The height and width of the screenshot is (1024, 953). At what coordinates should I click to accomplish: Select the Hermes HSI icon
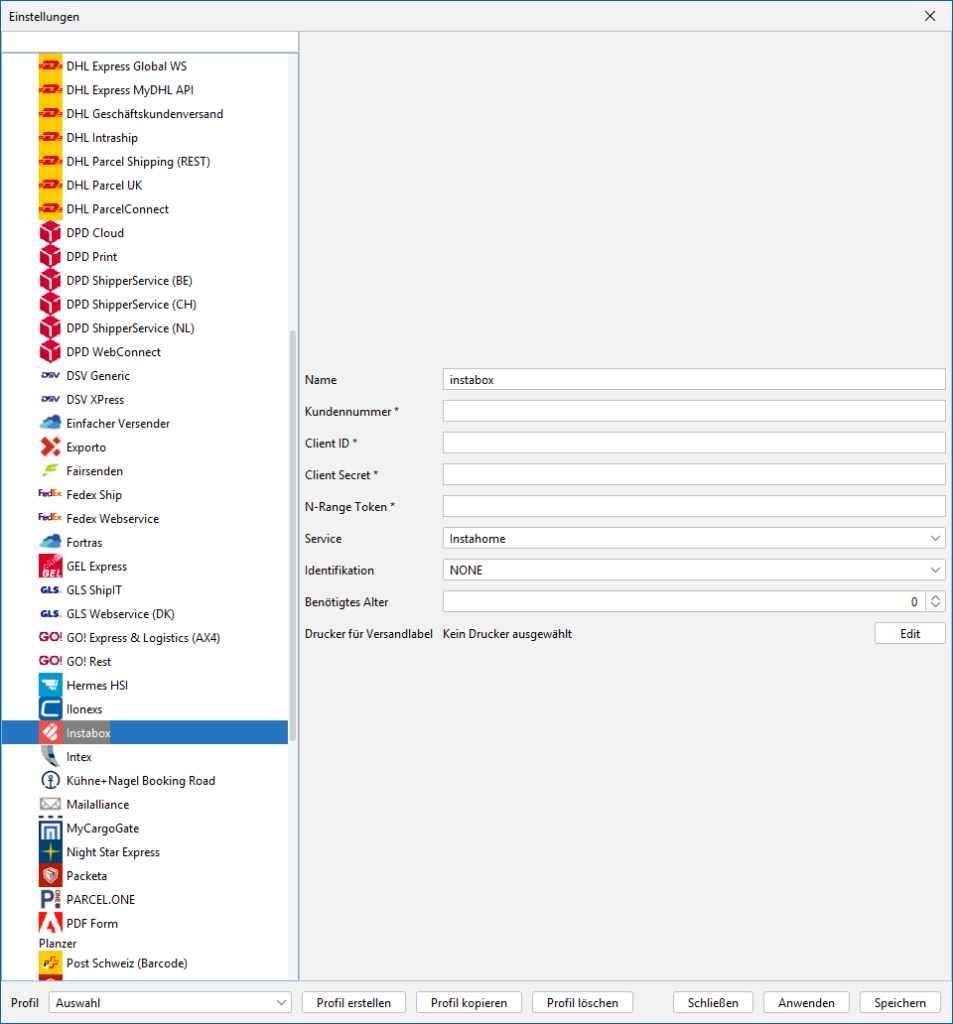50,685
